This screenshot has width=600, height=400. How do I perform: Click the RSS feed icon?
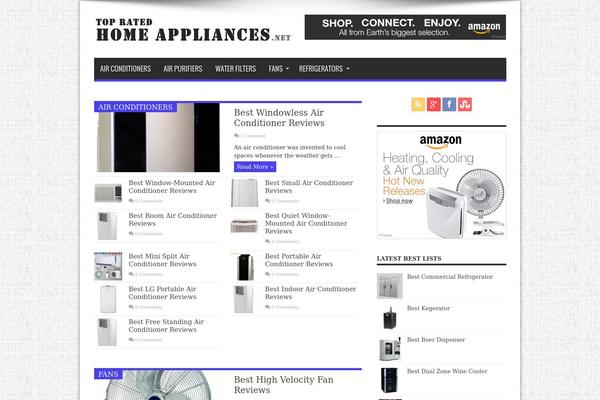[x=418, y=104]
